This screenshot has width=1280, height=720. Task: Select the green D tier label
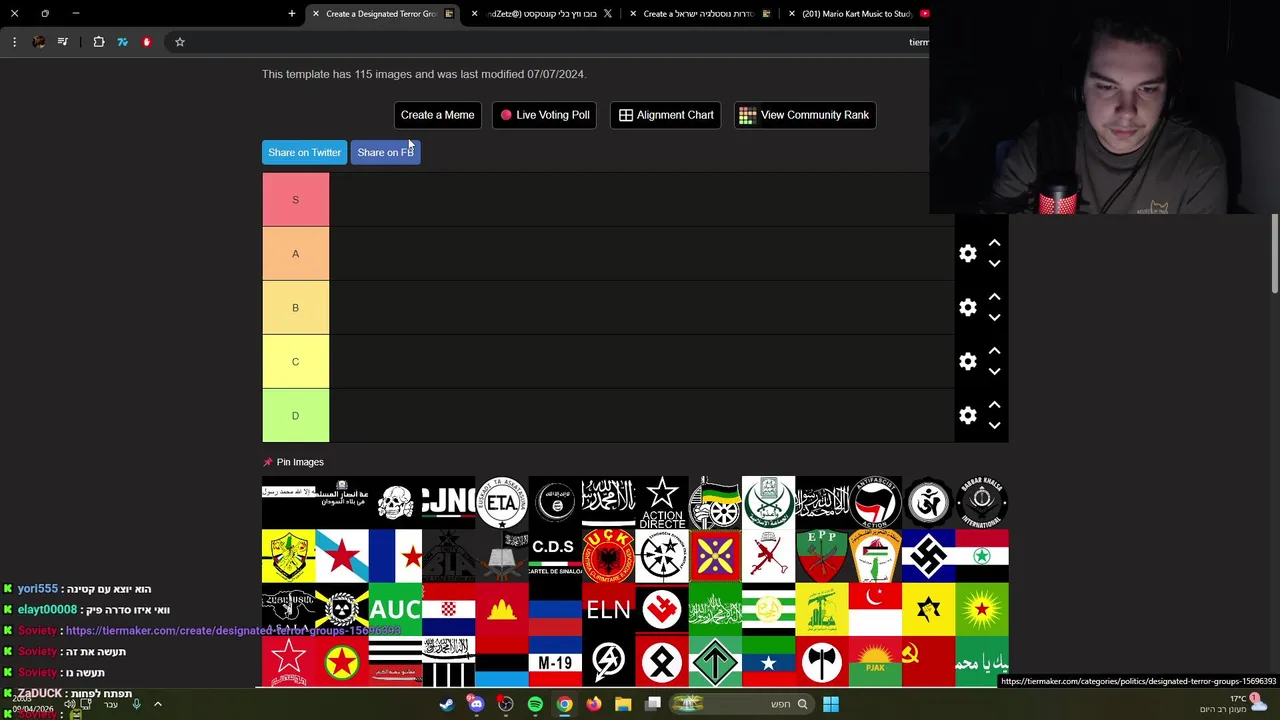pyautogui.click(x=295, y=416)
